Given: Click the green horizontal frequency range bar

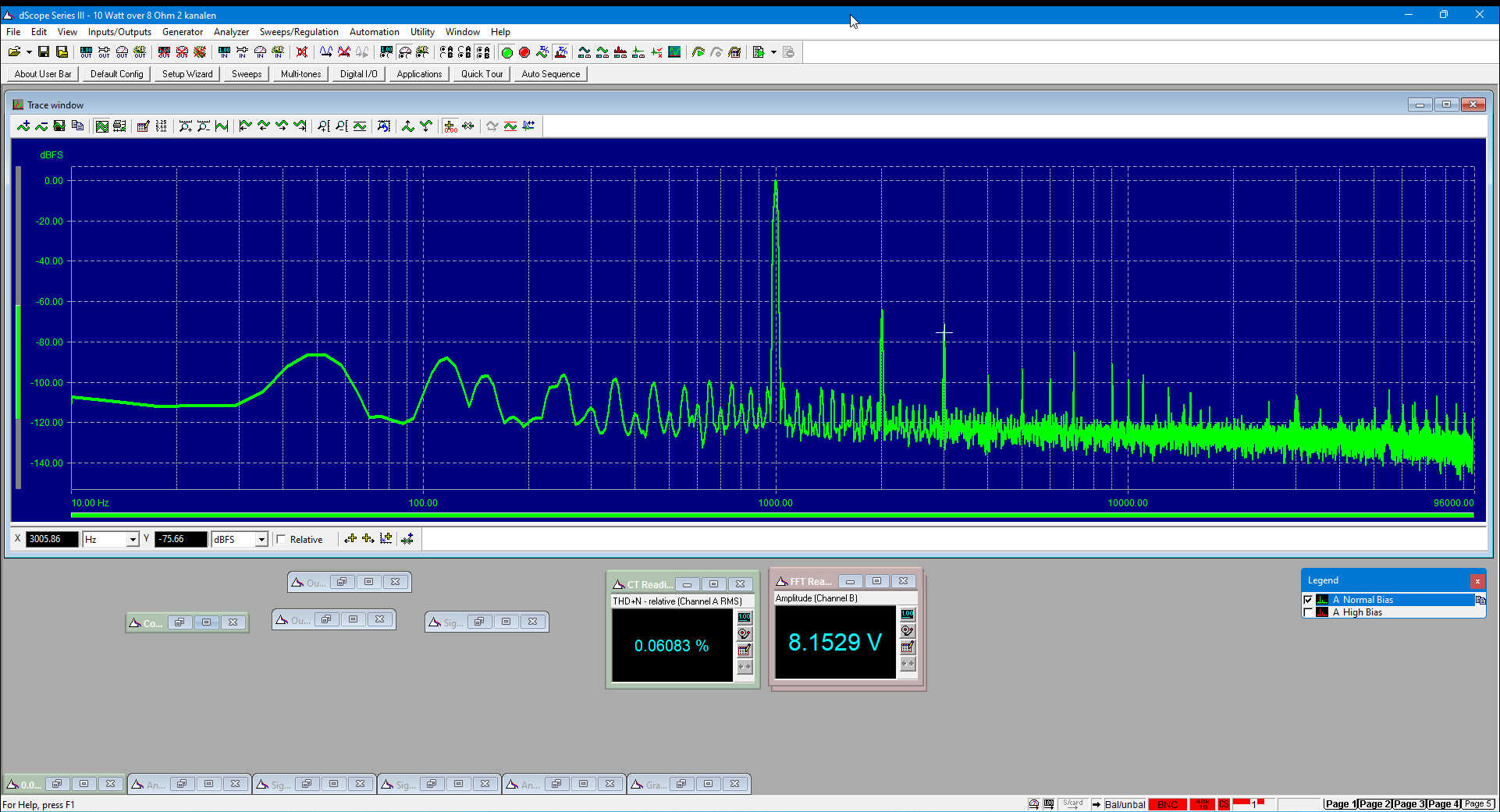Looking at the screenshot, I should point(772,515).
